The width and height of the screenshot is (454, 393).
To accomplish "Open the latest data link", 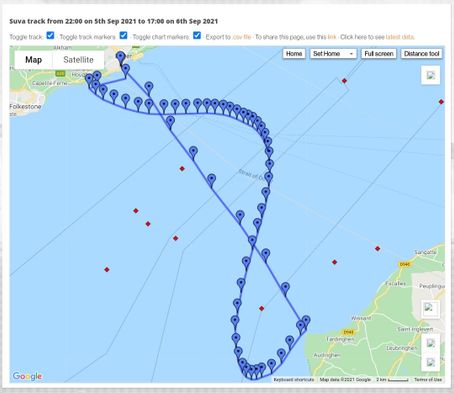I will point(400,37).
